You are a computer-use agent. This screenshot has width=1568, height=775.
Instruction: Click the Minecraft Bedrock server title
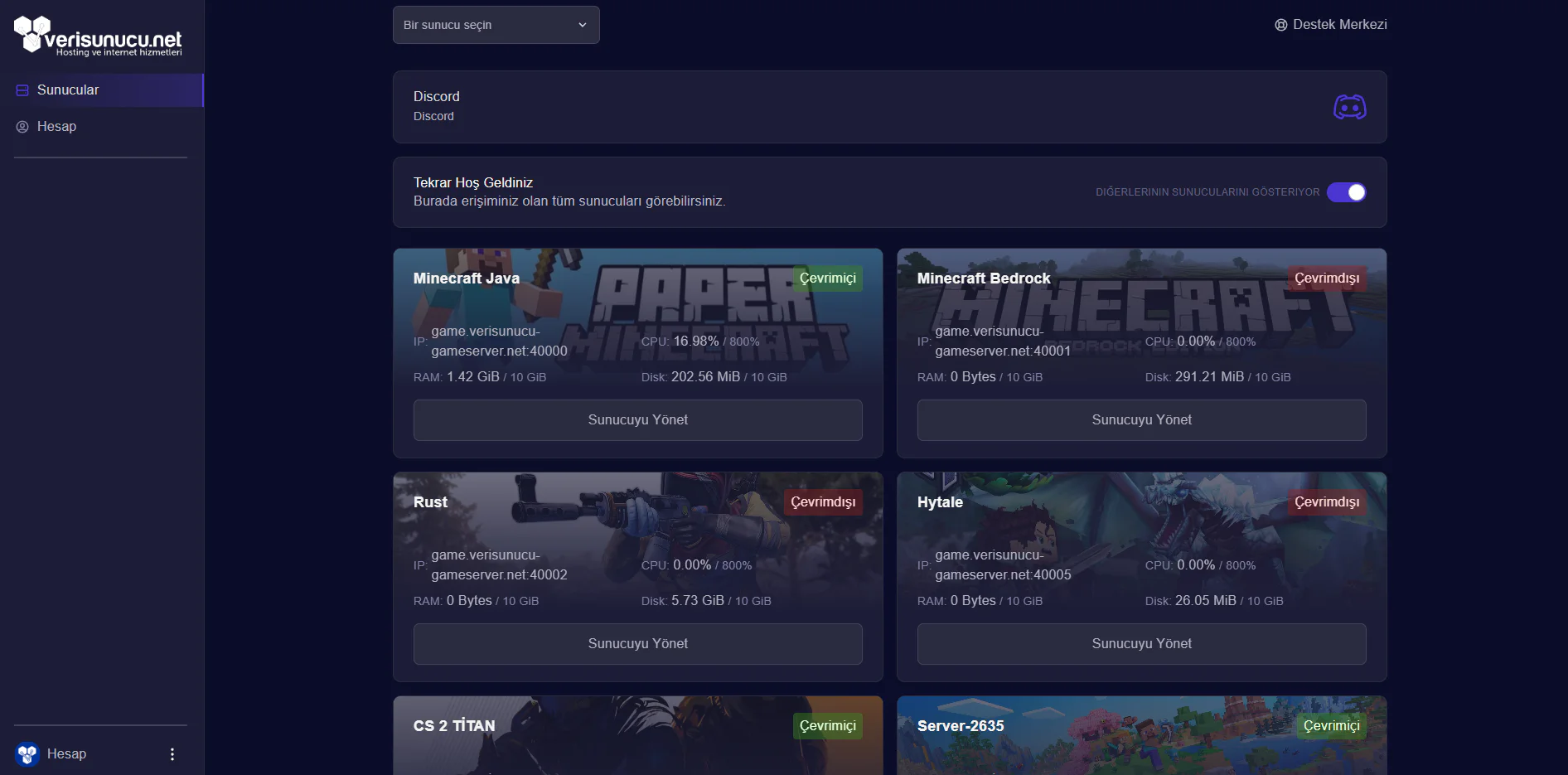[x=984, y=279]
